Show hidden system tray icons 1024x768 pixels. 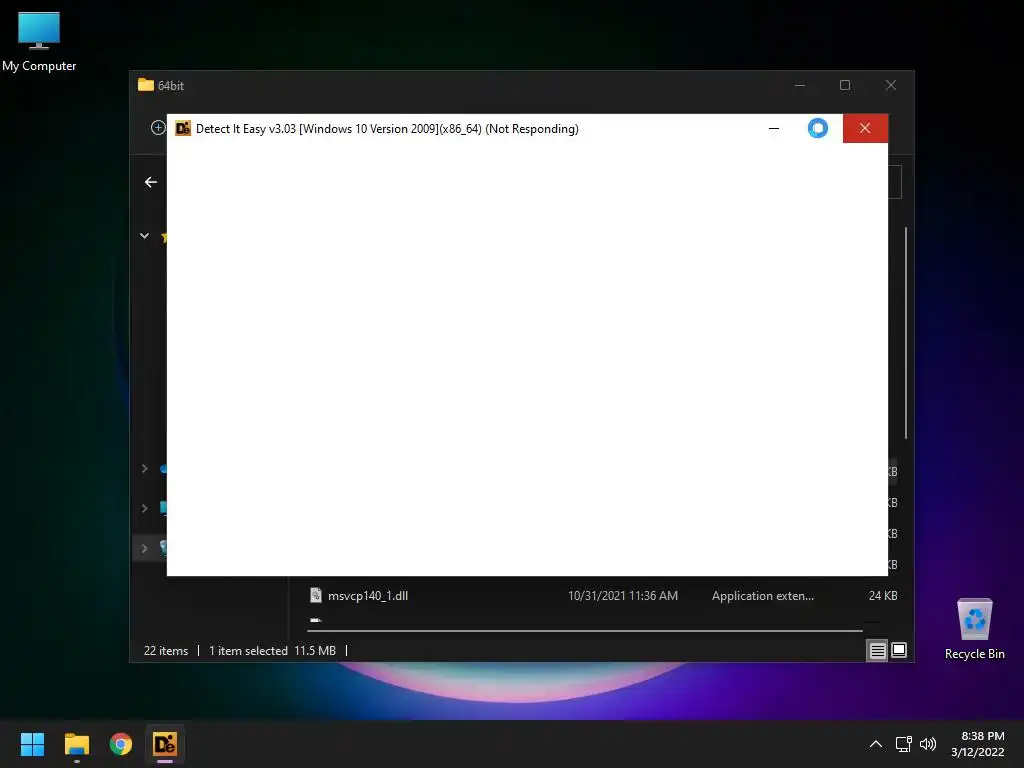pos(876,744)
